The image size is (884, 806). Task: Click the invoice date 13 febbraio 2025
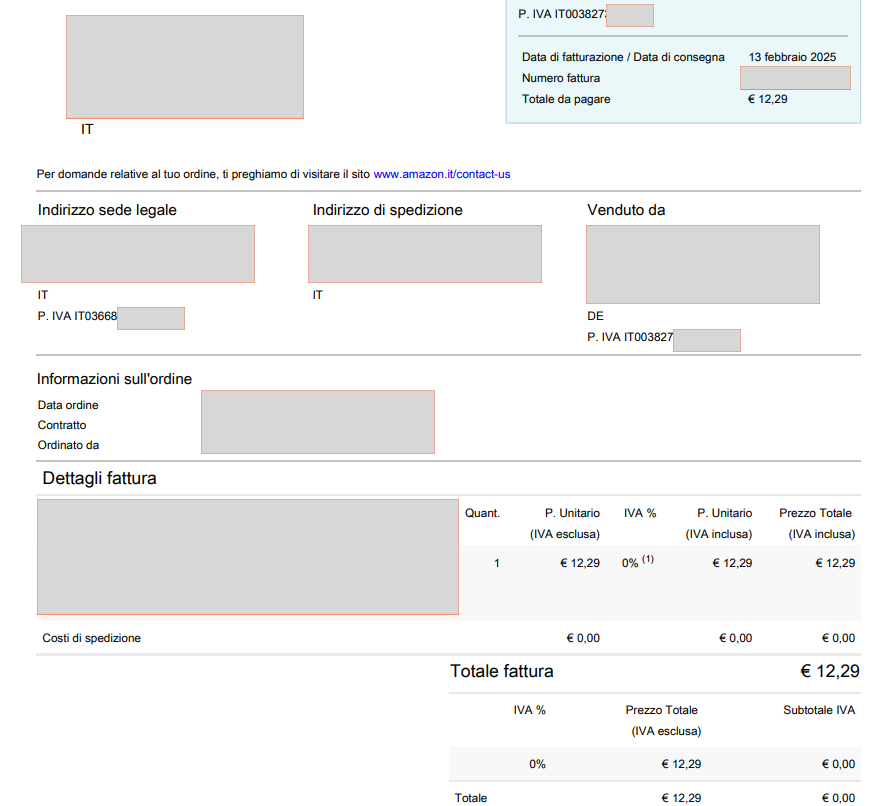pos(792,57)
